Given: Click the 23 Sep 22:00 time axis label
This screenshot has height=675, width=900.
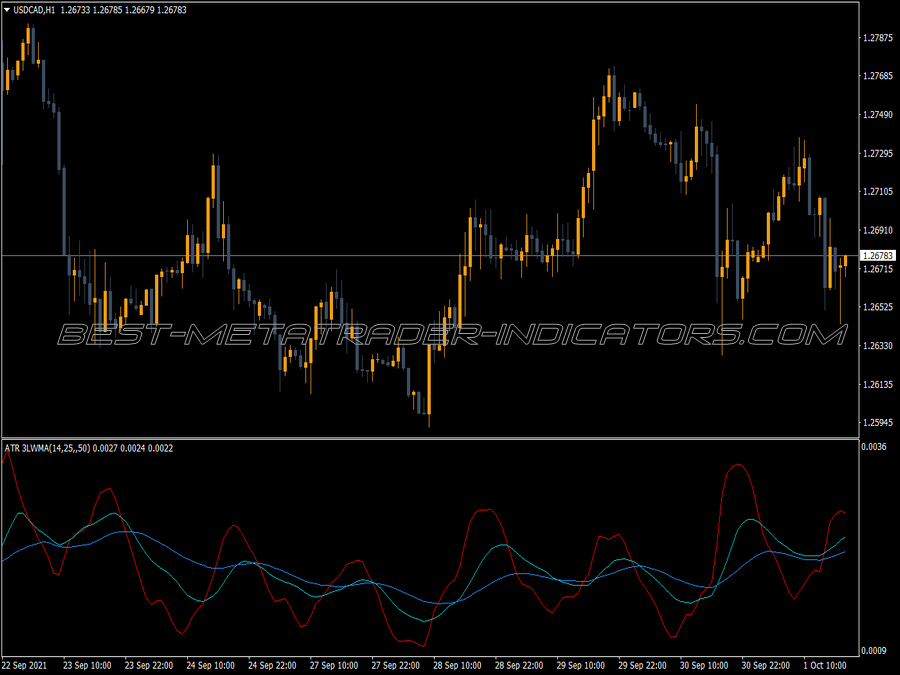Looking at the screenshot, I should (x=149, y=665).
